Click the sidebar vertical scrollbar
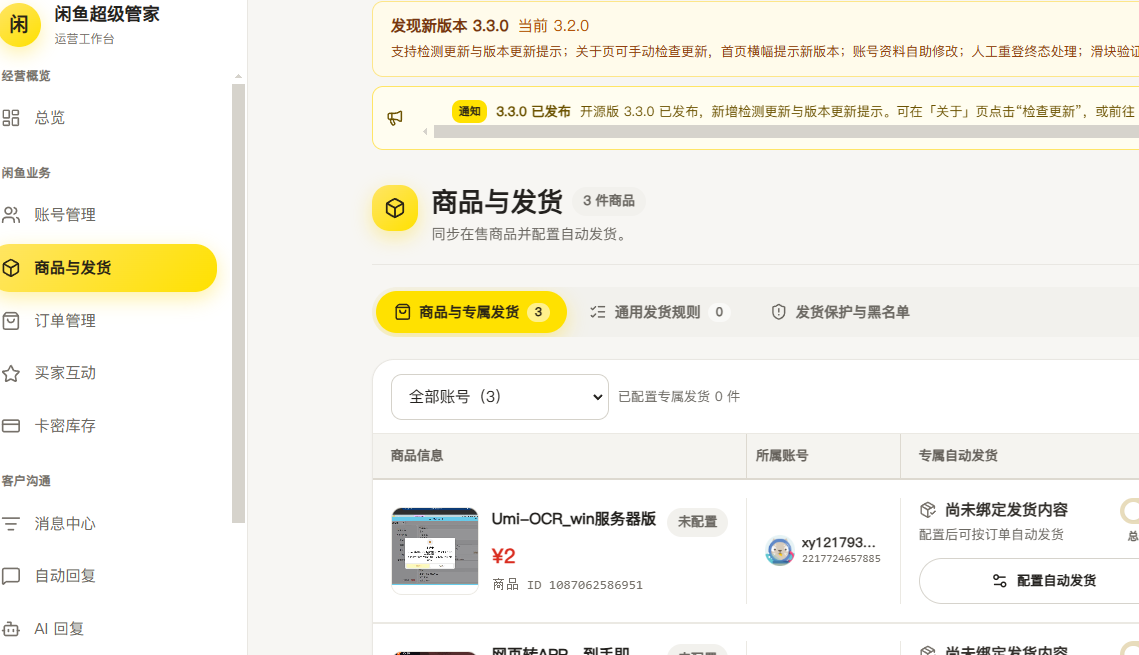The width and height of the screenshot is (1139, 655). tap(238, 303)
